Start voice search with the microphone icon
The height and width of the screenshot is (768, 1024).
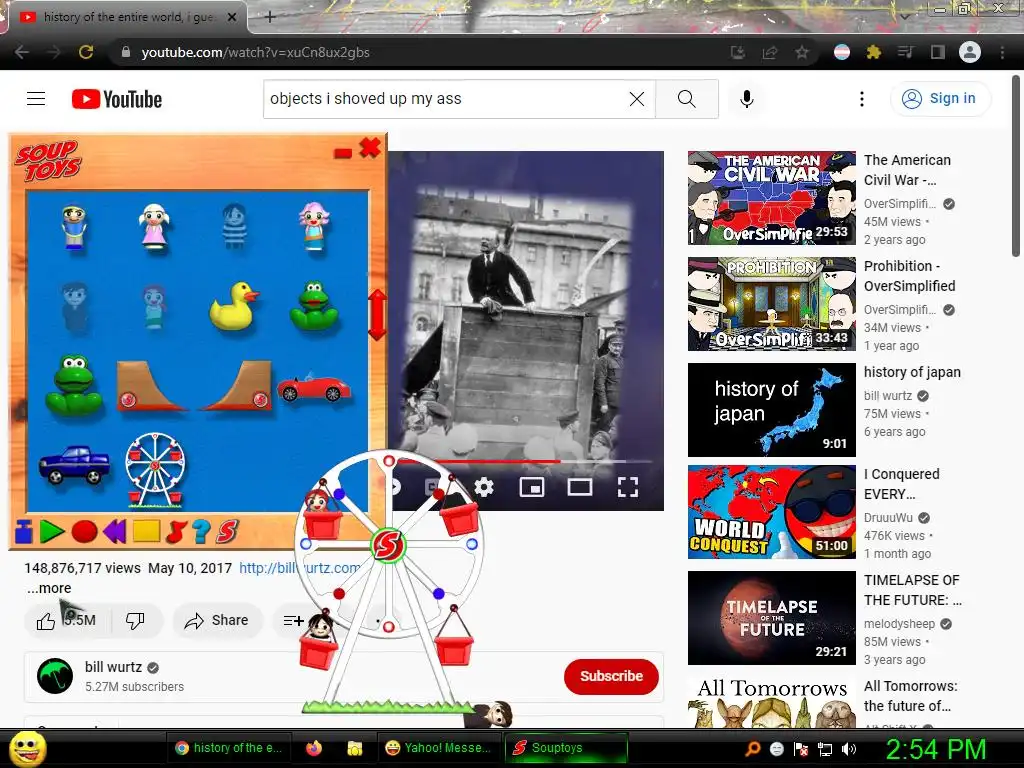[x=747, y=99]
